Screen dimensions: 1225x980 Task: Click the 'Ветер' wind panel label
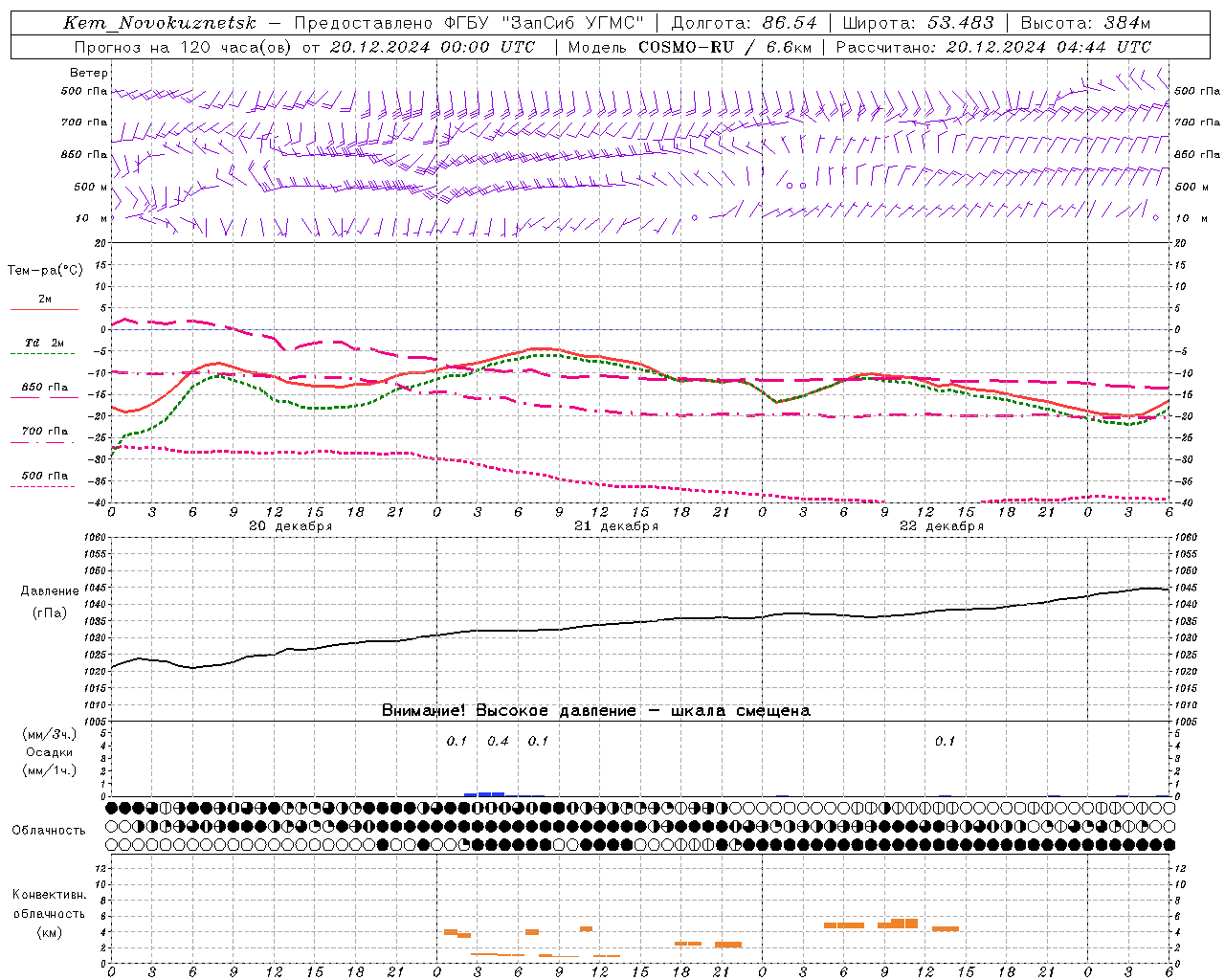(x=88, y=73)
